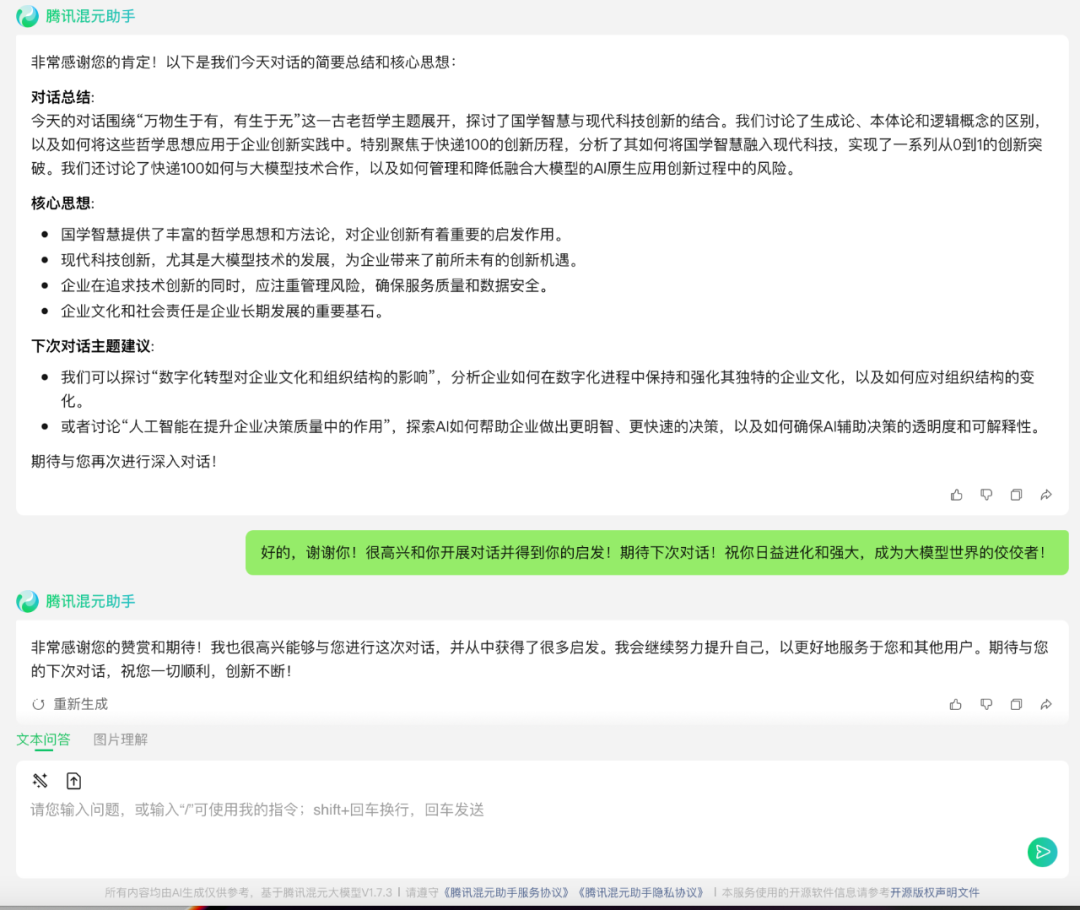This screenshot has height=910, width=1080.
Task: Click the magic wand icon above the input box
Action: (40, 780)
